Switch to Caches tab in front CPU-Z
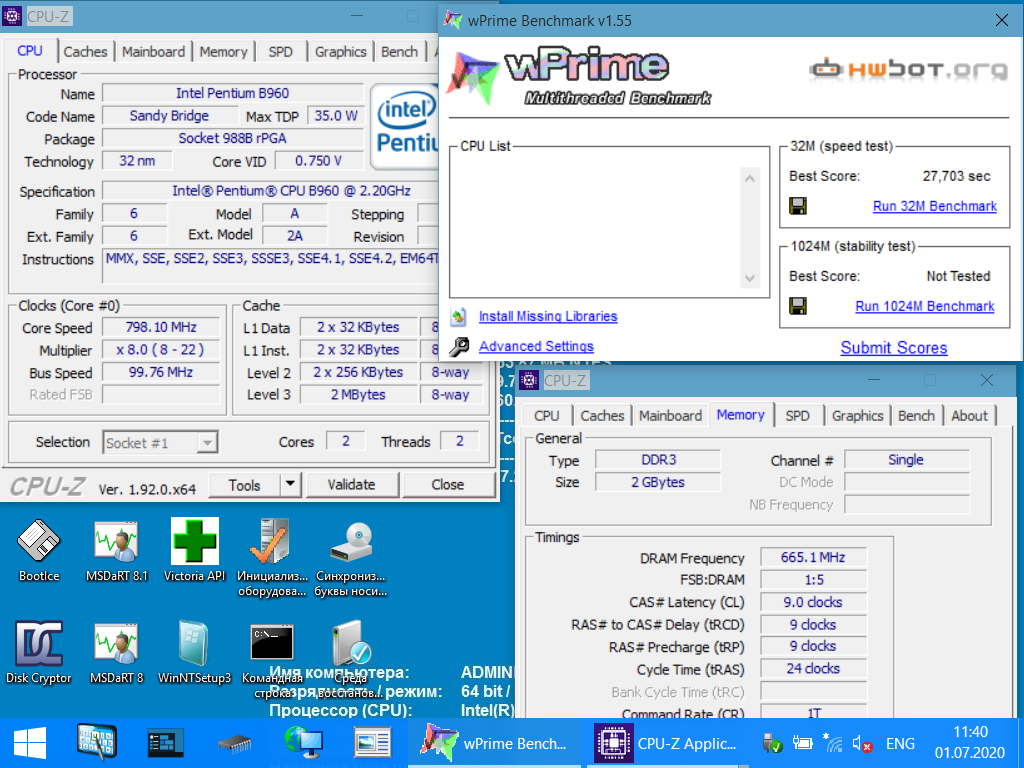 tap(86, 52)
